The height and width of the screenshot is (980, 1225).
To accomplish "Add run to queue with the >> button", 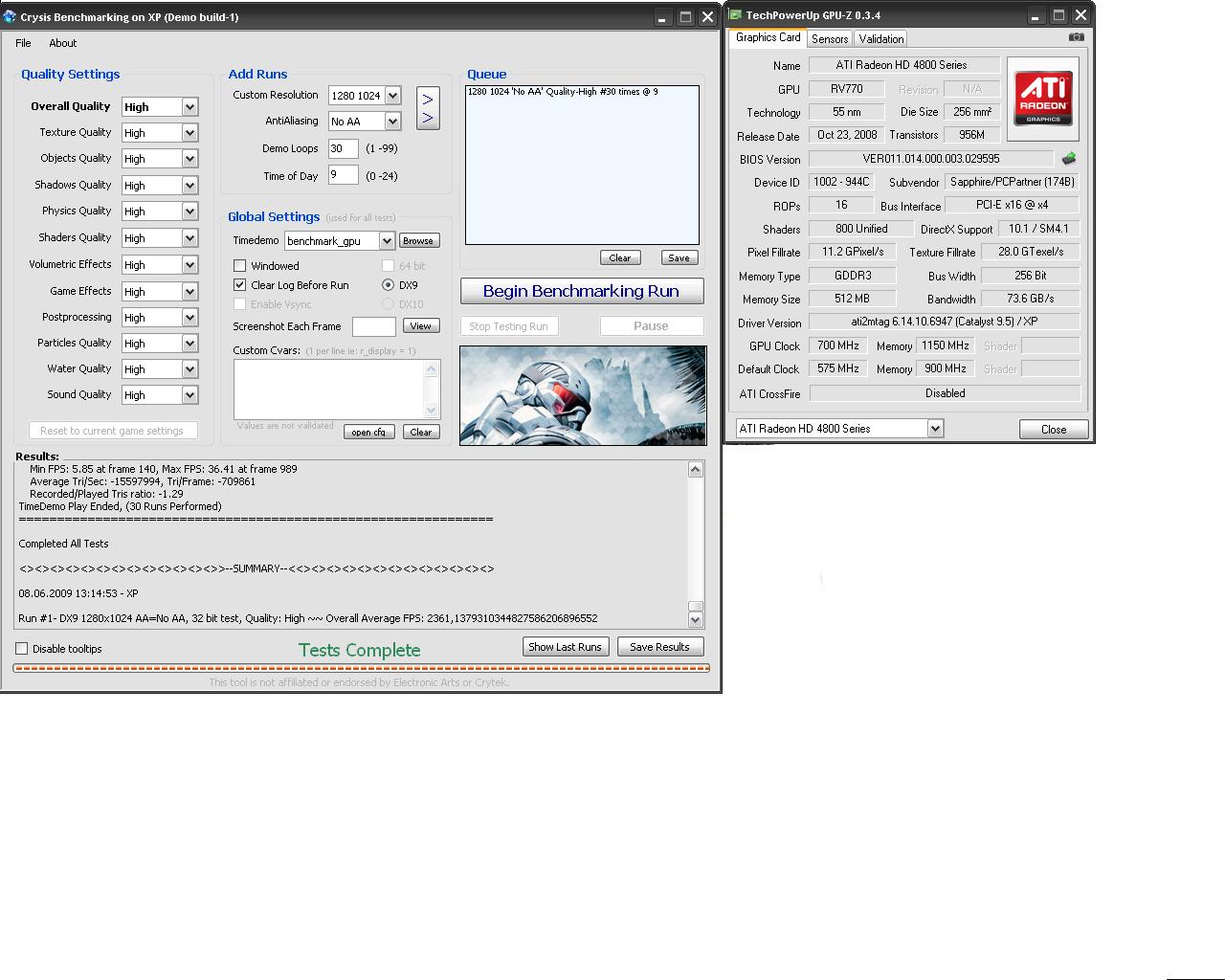I will point(428,109).
